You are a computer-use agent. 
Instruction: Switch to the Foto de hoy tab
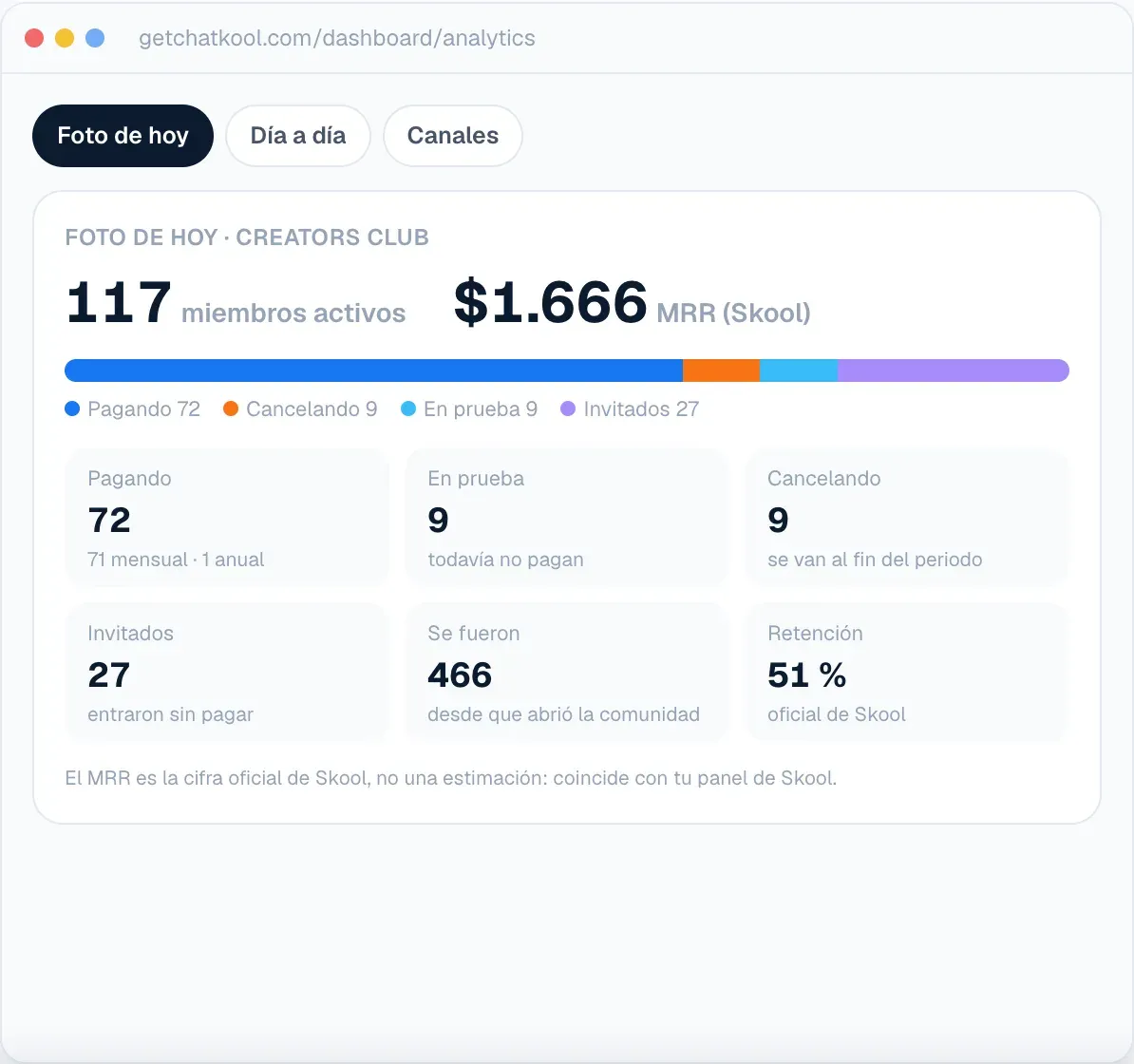tap(123, 136)
